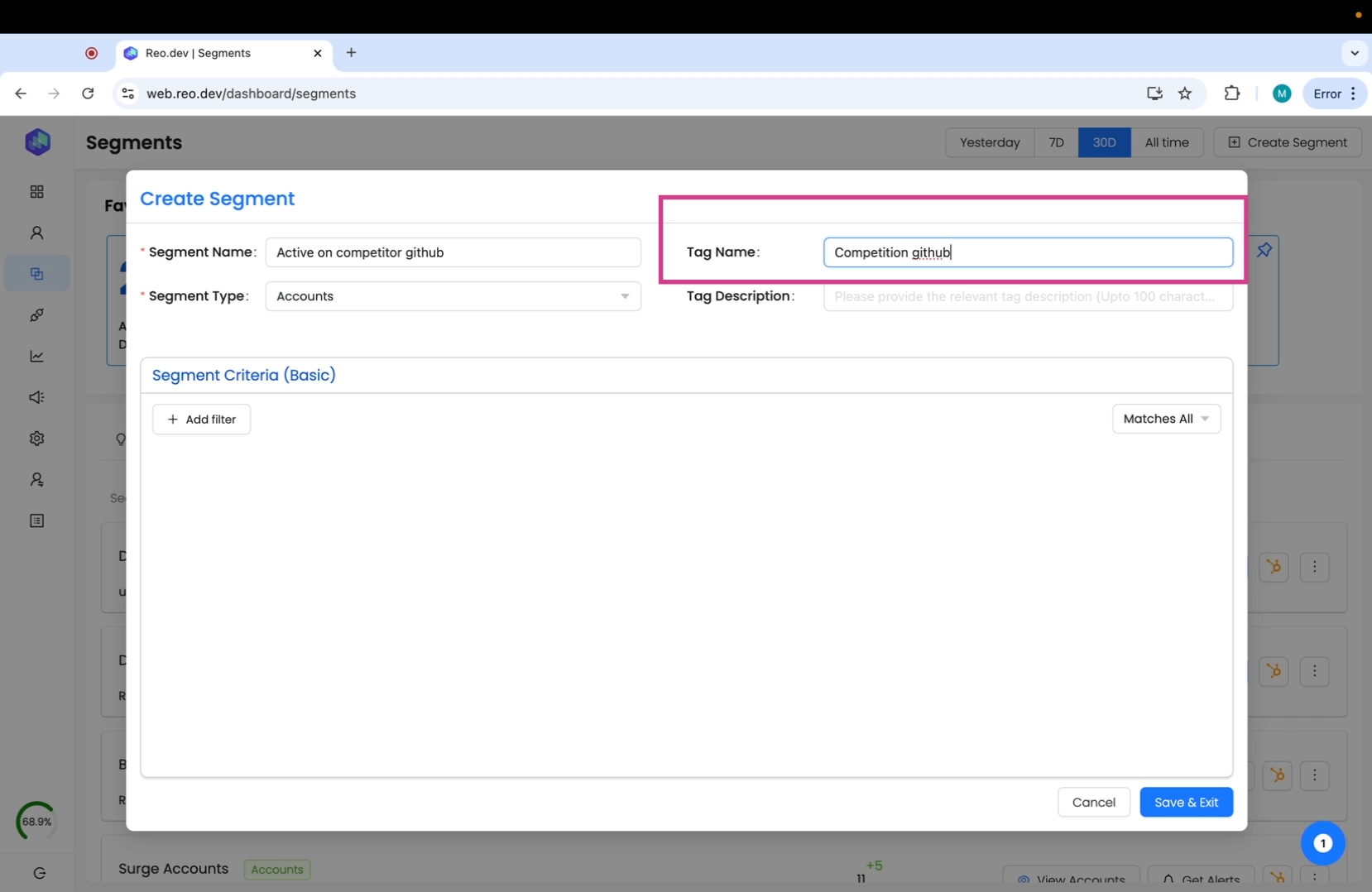The image size is (1372, 892).
Task: Click the analytics chart icon in the sidebar
Action: [x=36, y=357]
